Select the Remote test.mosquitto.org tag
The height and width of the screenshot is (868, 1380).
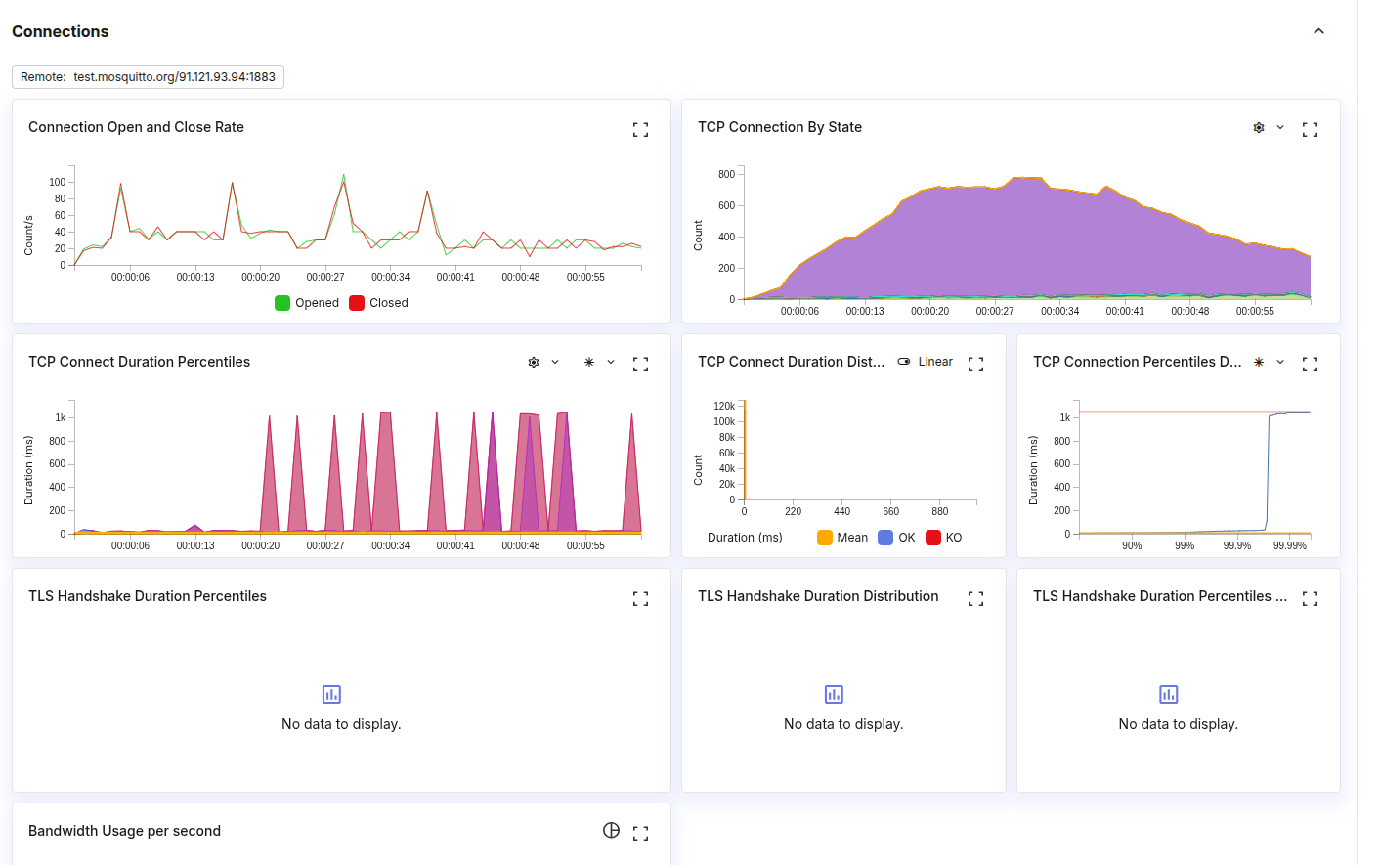pyautogui.click(x=148, y=77)
